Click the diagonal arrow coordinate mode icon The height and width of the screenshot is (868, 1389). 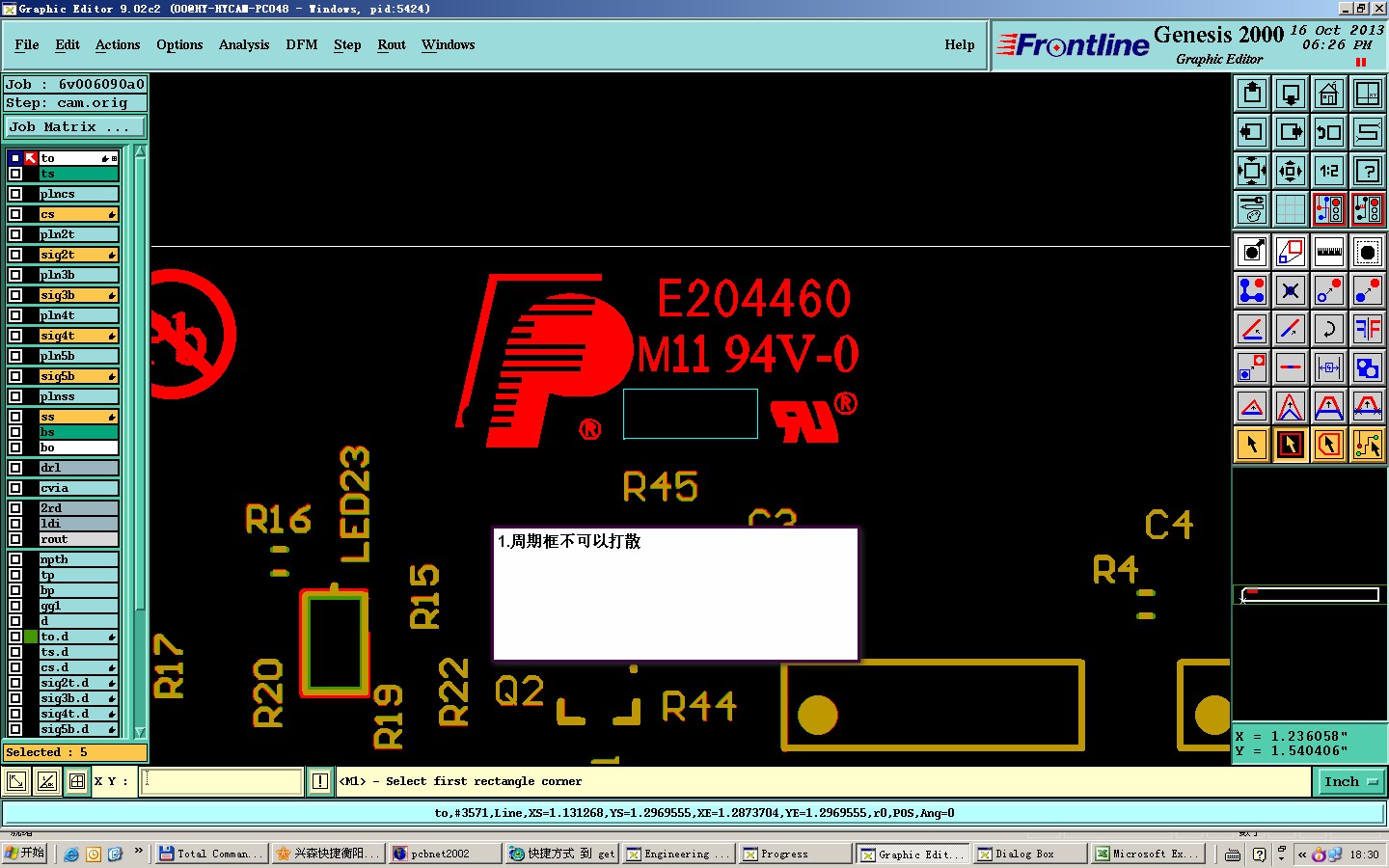(x=16, y=781)
